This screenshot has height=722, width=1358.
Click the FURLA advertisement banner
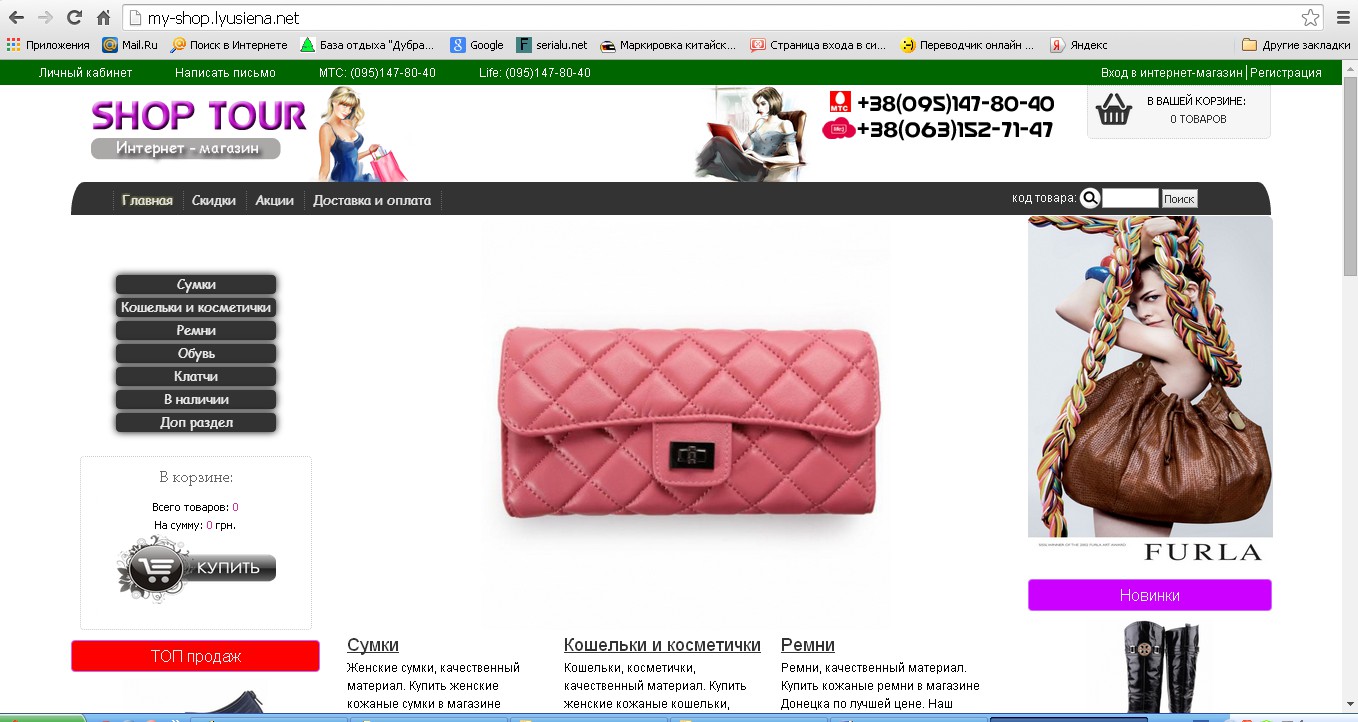[1150, 390]
